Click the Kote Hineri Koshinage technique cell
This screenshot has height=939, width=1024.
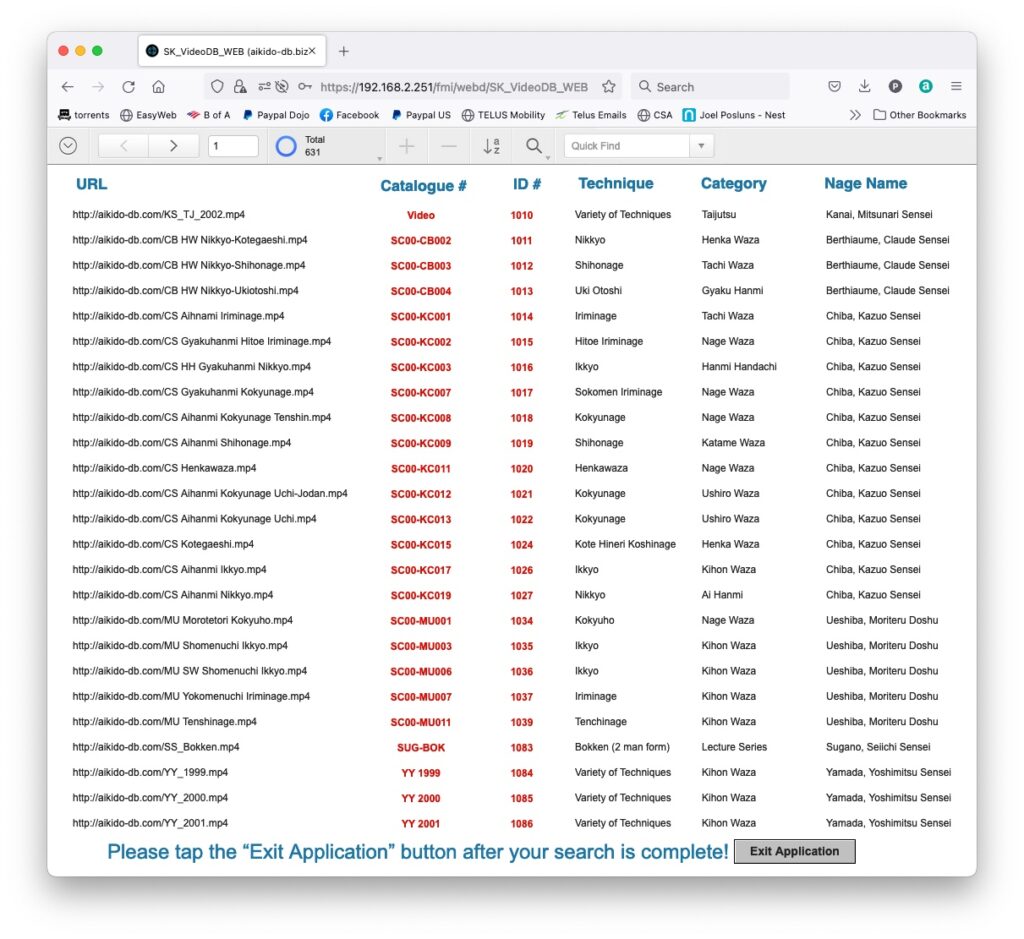(625, 544)
